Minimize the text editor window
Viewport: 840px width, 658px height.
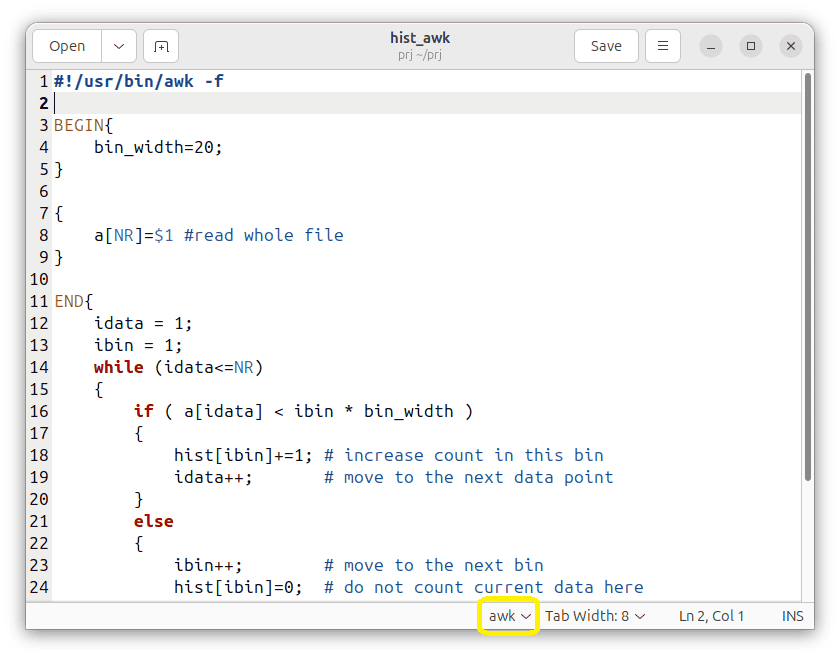pos(710,46)
